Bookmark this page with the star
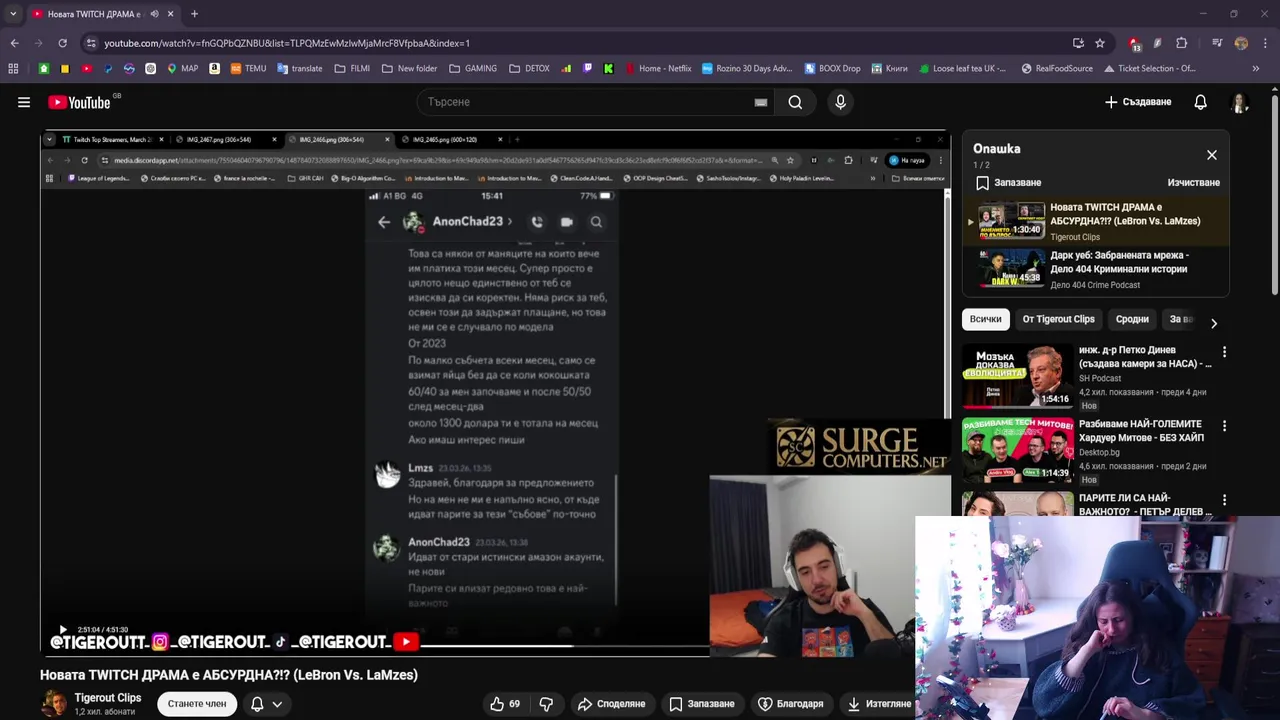 click(x=1100, y=43)
